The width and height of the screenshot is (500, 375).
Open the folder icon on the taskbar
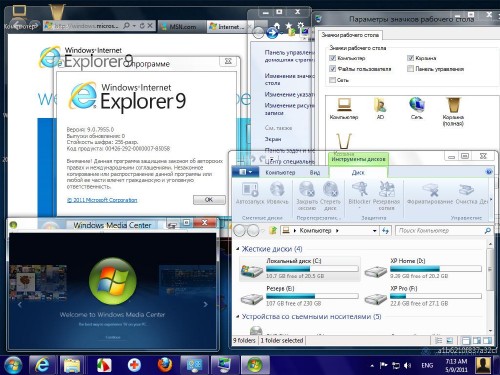(x=71, y=365)
